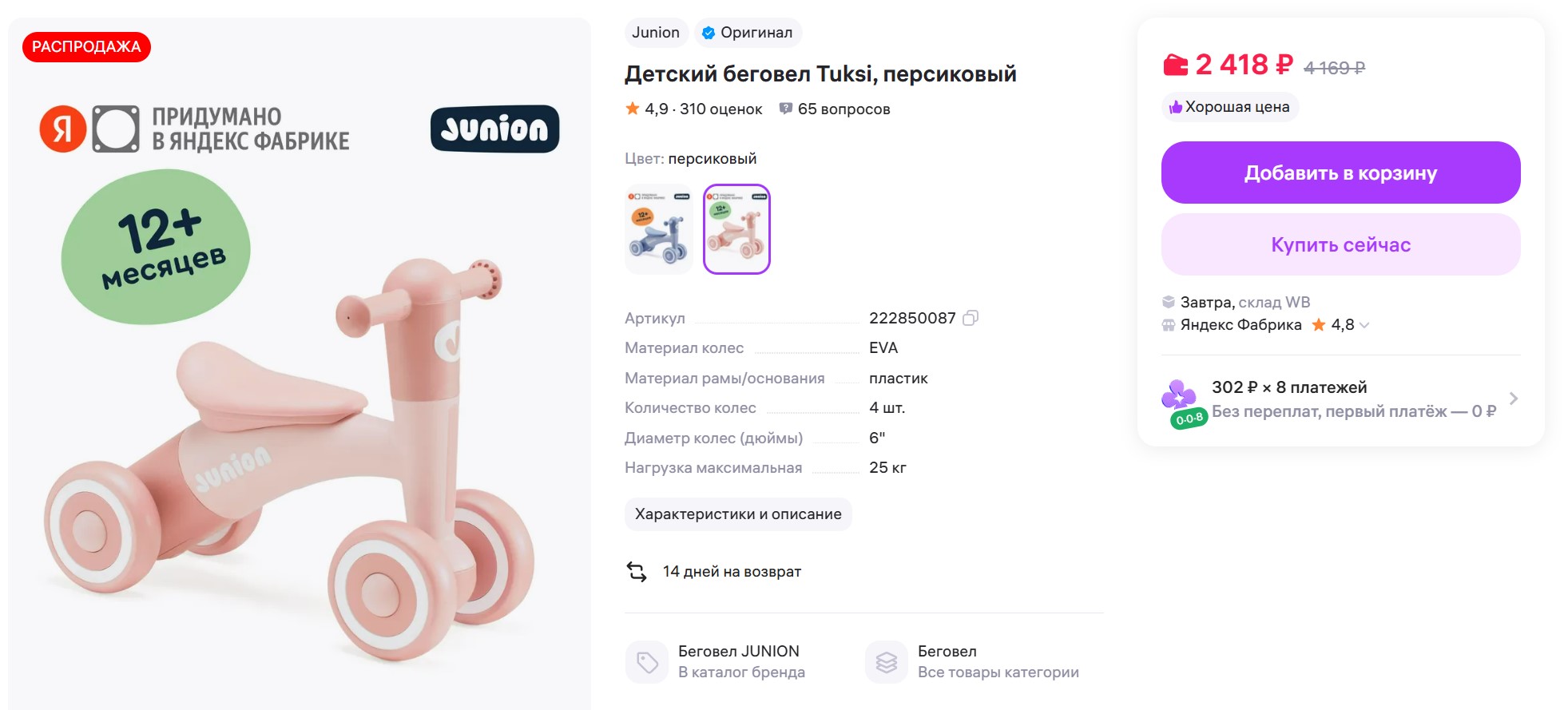This screenshot has width=1568, height=710.
Task: Add the item to the cart
Action: coord(1340,173)
